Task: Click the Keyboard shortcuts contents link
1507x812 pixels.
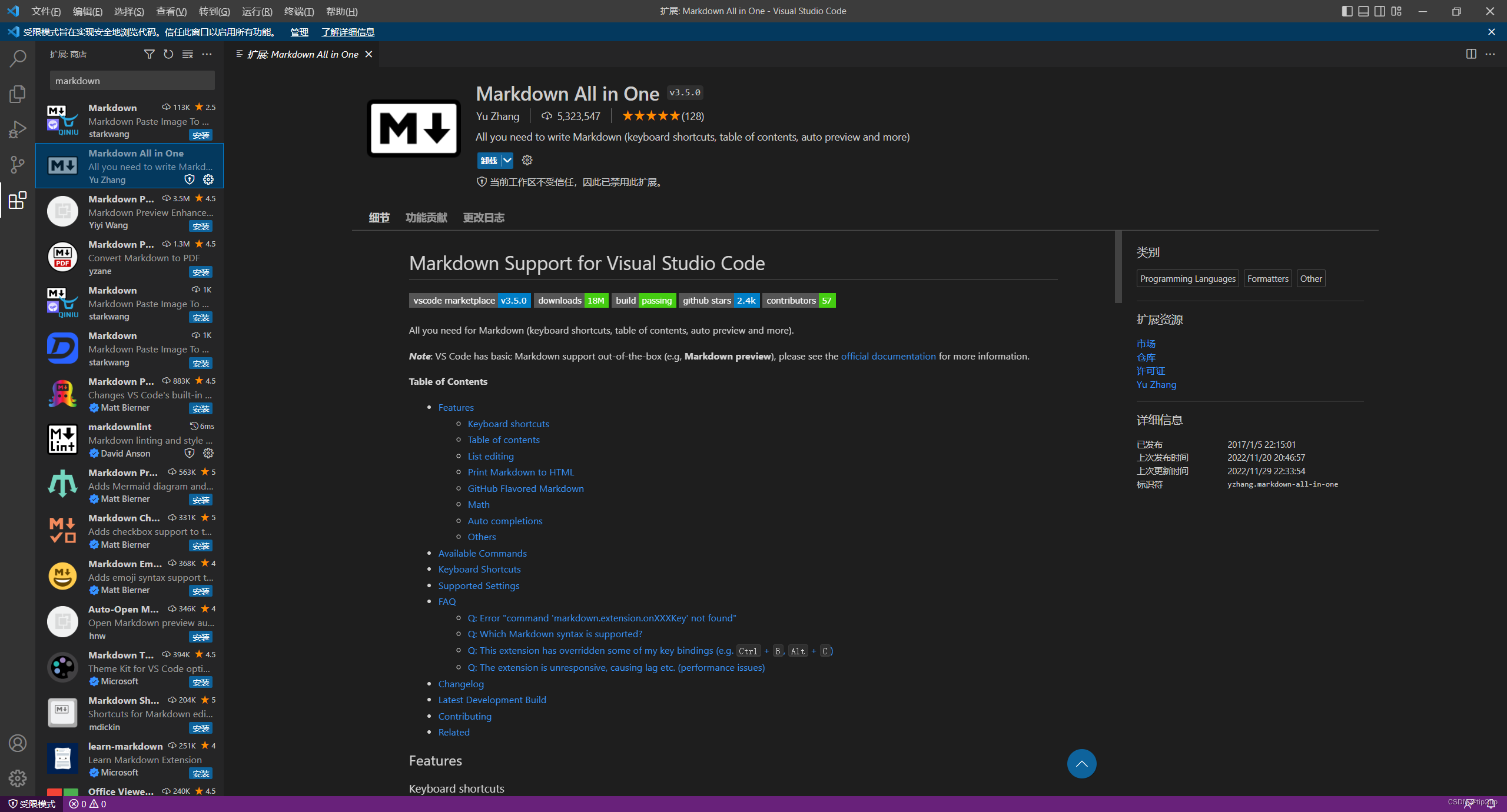Action: click(x=508, y=424)
